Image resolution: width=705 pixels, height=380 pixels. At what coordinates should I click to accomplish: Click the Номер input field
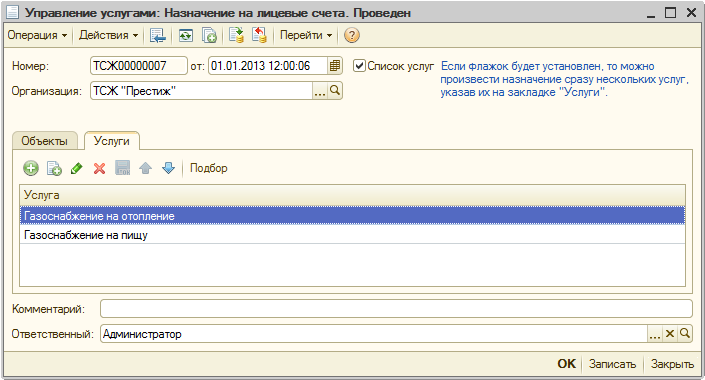pos(138,66)
